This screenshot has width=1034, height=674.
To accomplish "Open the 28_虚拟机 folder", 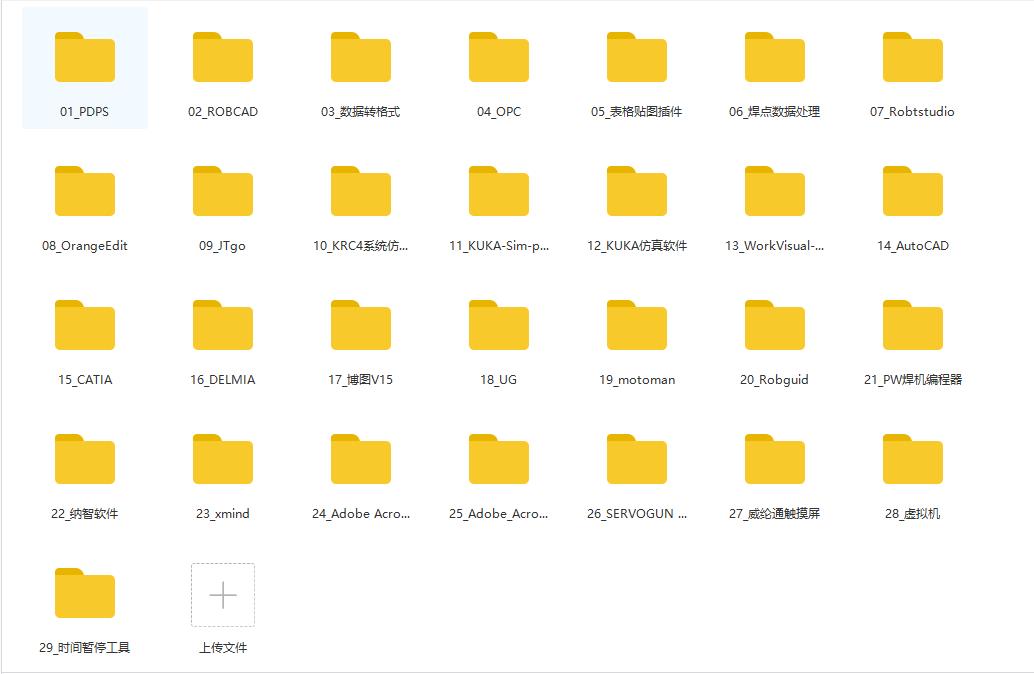I will point(912,460).
